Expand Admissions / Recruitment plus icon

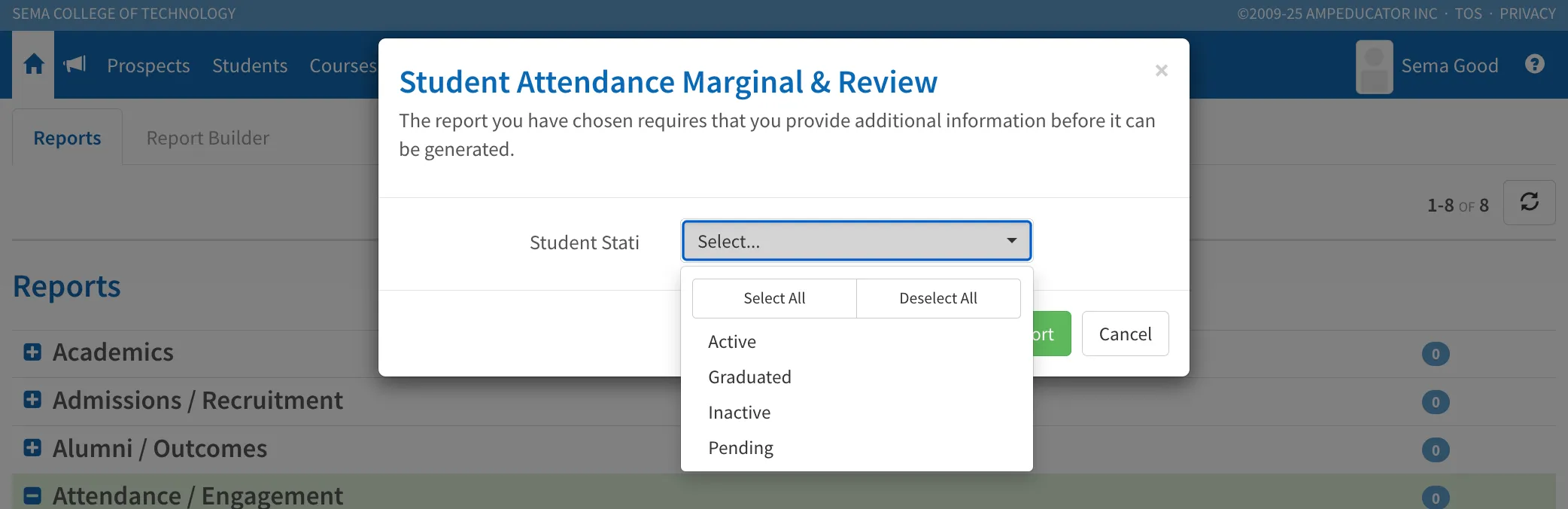coord(32,400)
